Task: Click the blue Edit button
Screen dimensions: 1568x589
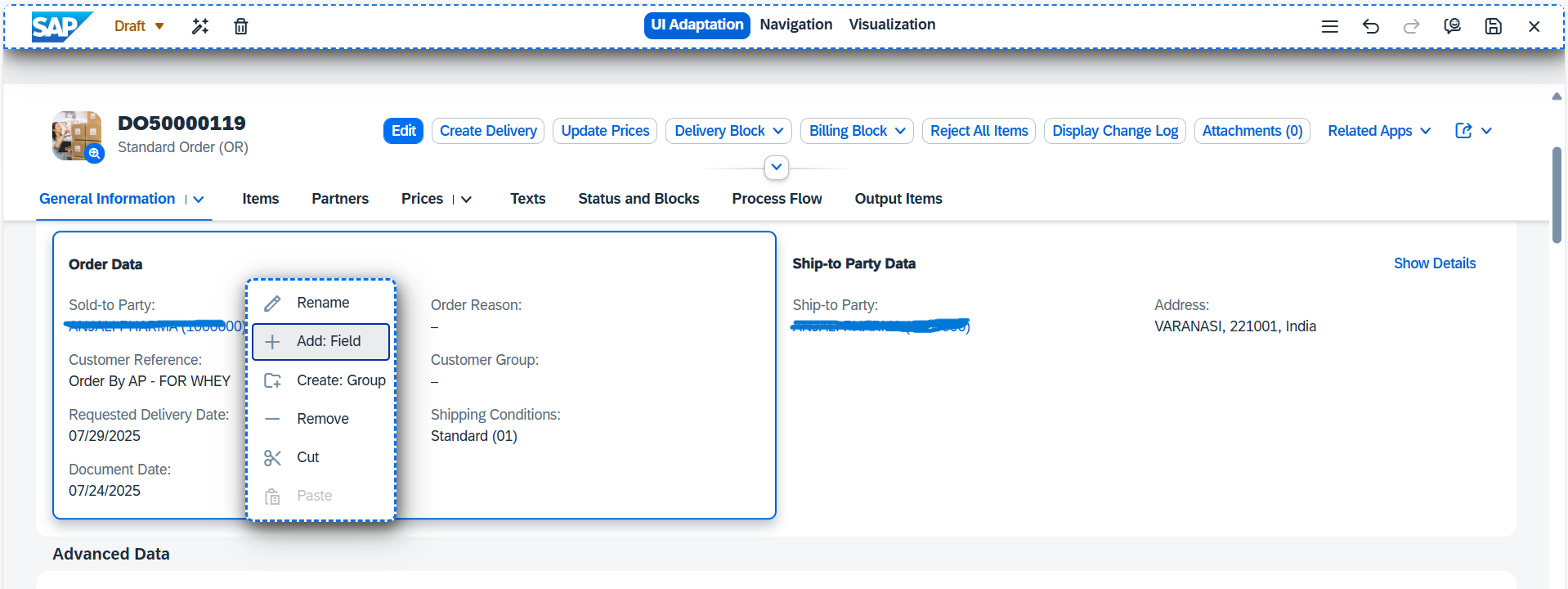Action: click(403, 131)
